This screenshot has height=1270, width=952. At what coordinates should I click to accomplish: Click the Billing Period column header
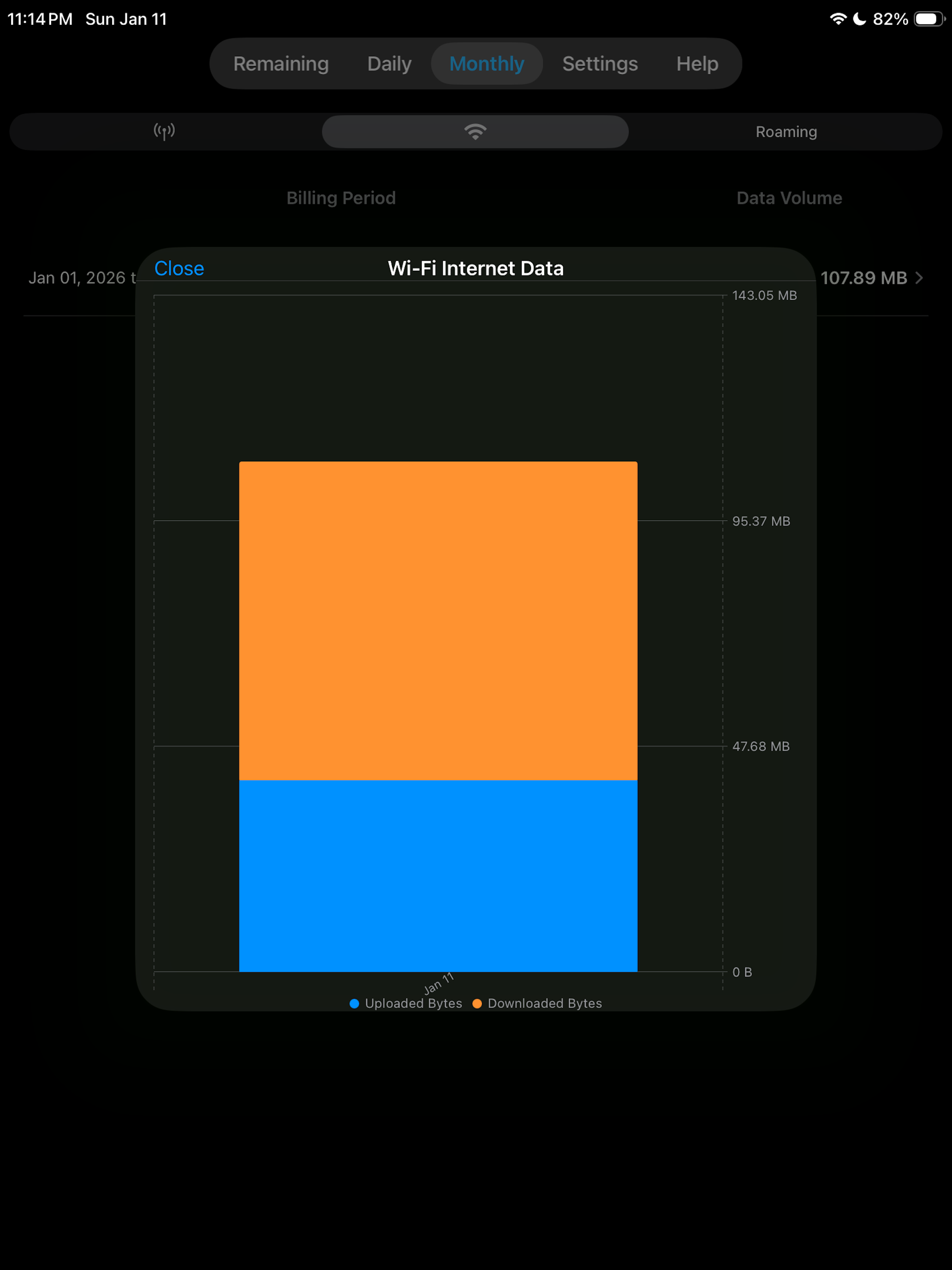[x=341, y=198]
